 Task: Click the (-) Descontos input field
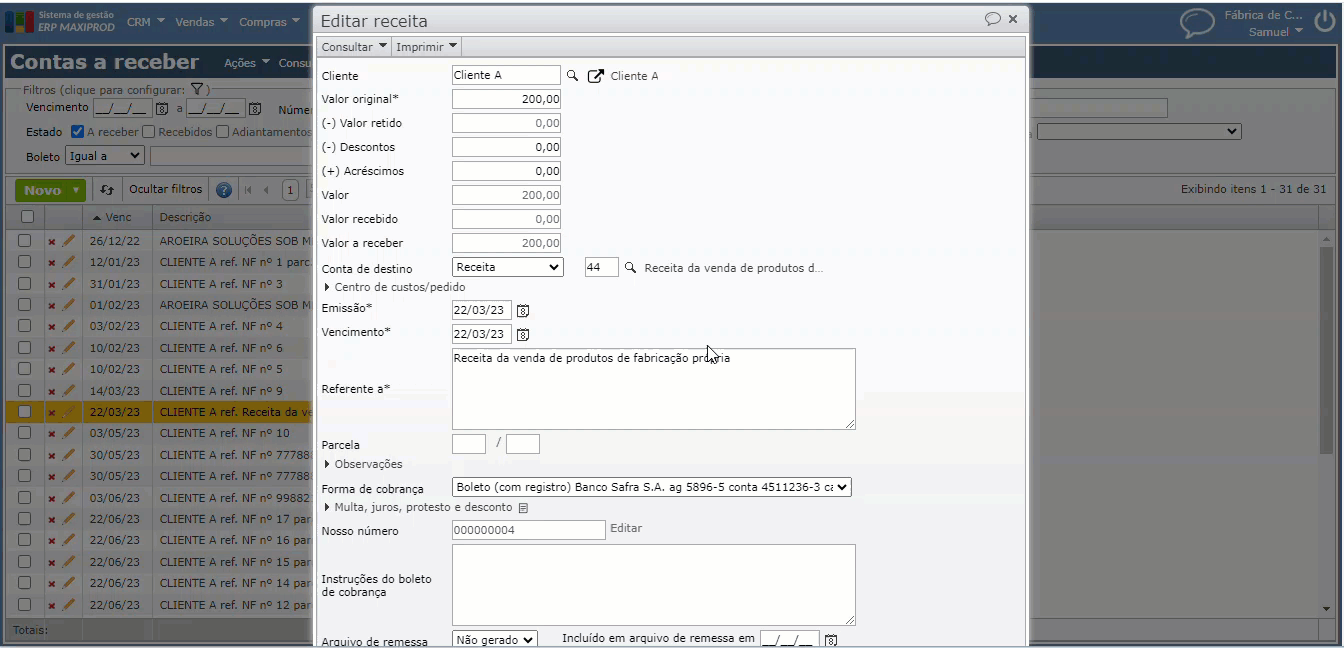coord(506,147)
